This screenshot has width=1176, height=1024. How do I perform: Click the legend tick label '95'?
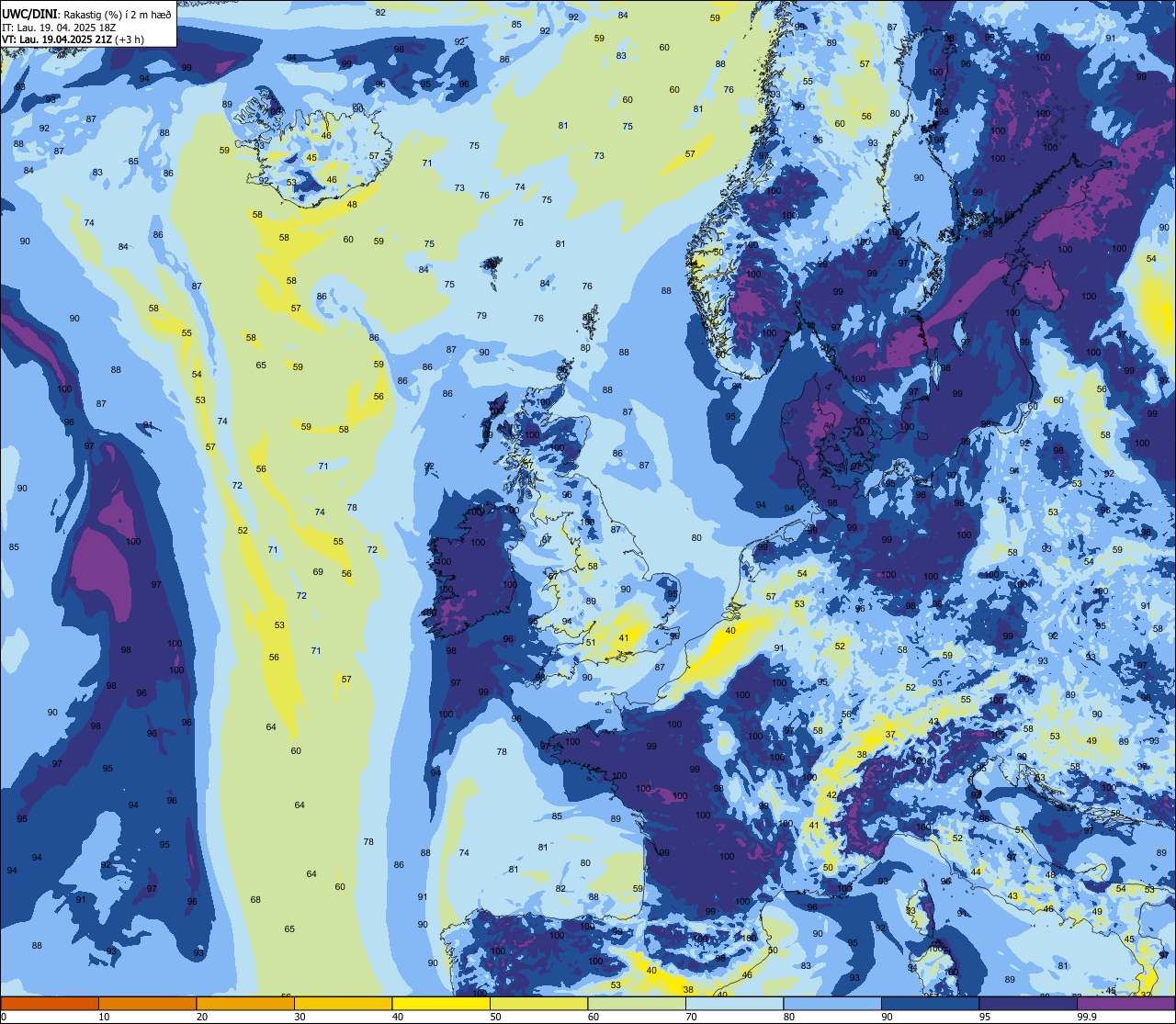click(985, 1017)
